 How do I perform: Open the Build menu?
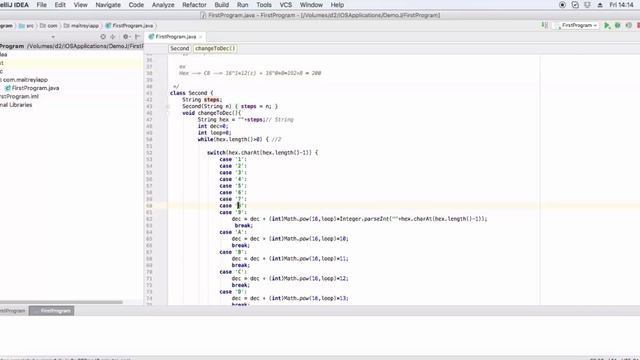click(222, 5)
